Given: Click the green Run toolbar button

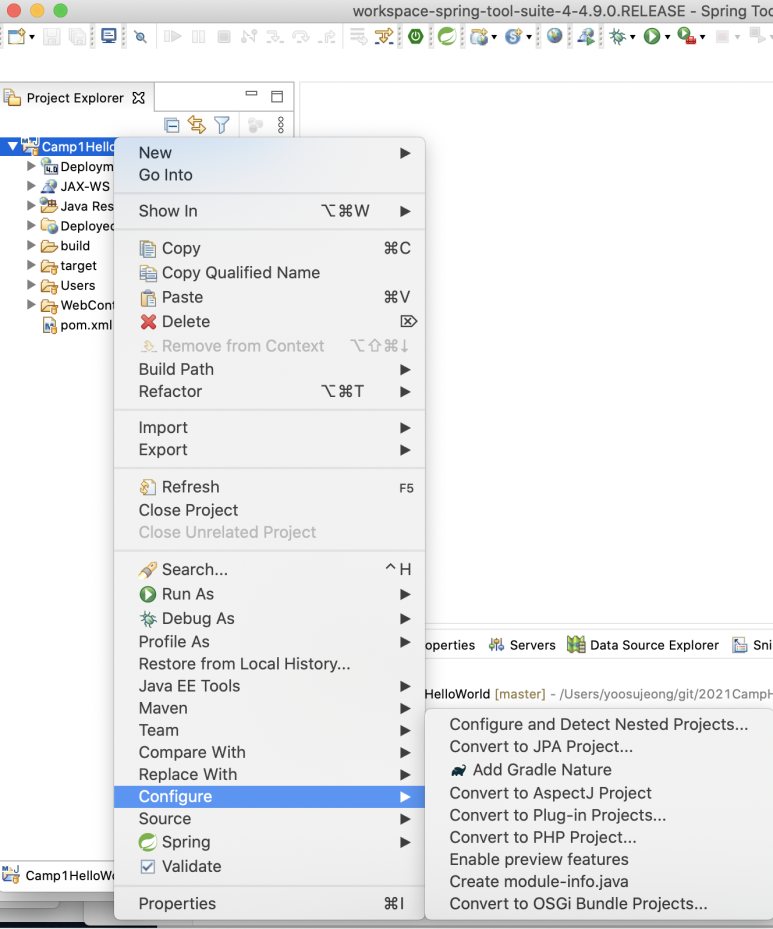Looking at the screenshot, I should 652,37.
